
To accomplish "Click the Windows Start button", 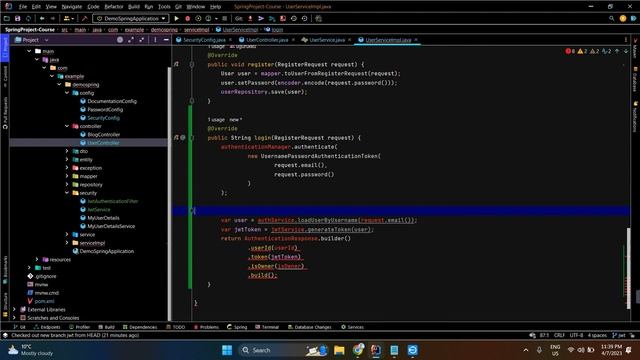I will 227,350.
